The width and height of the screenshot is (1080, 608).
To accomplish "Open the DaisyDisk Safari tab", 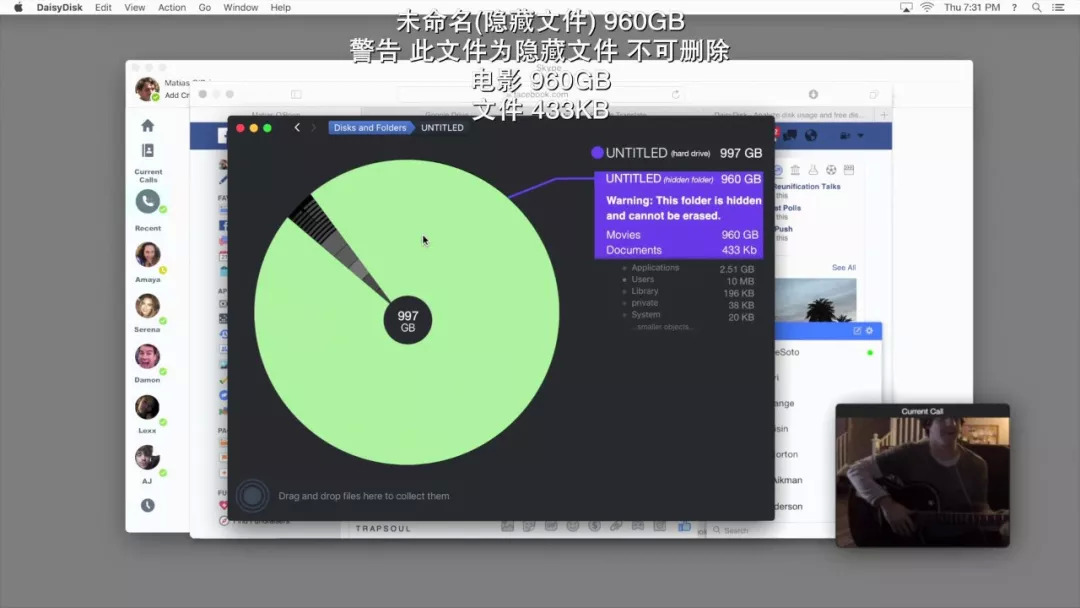I will (789, 115).
